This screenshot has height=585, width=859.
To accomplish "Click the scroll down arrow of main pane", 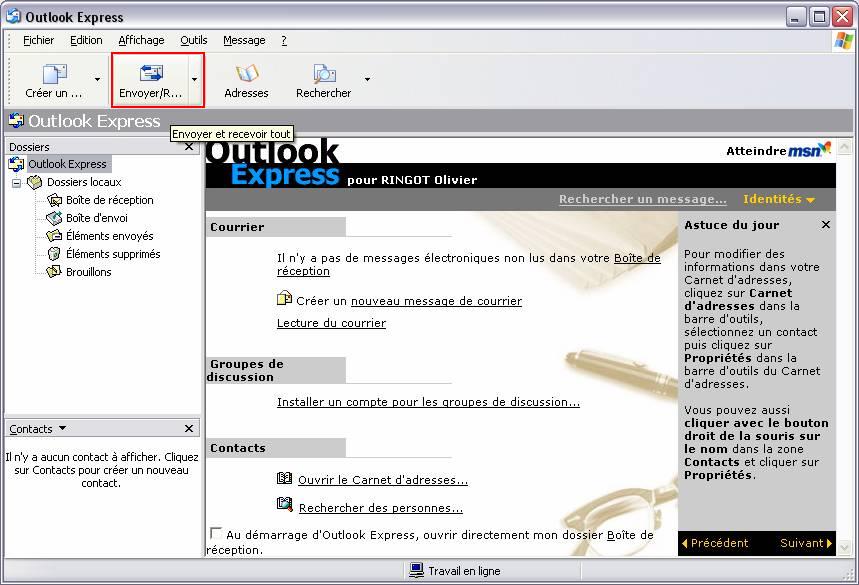I will (x=844, y=547).
